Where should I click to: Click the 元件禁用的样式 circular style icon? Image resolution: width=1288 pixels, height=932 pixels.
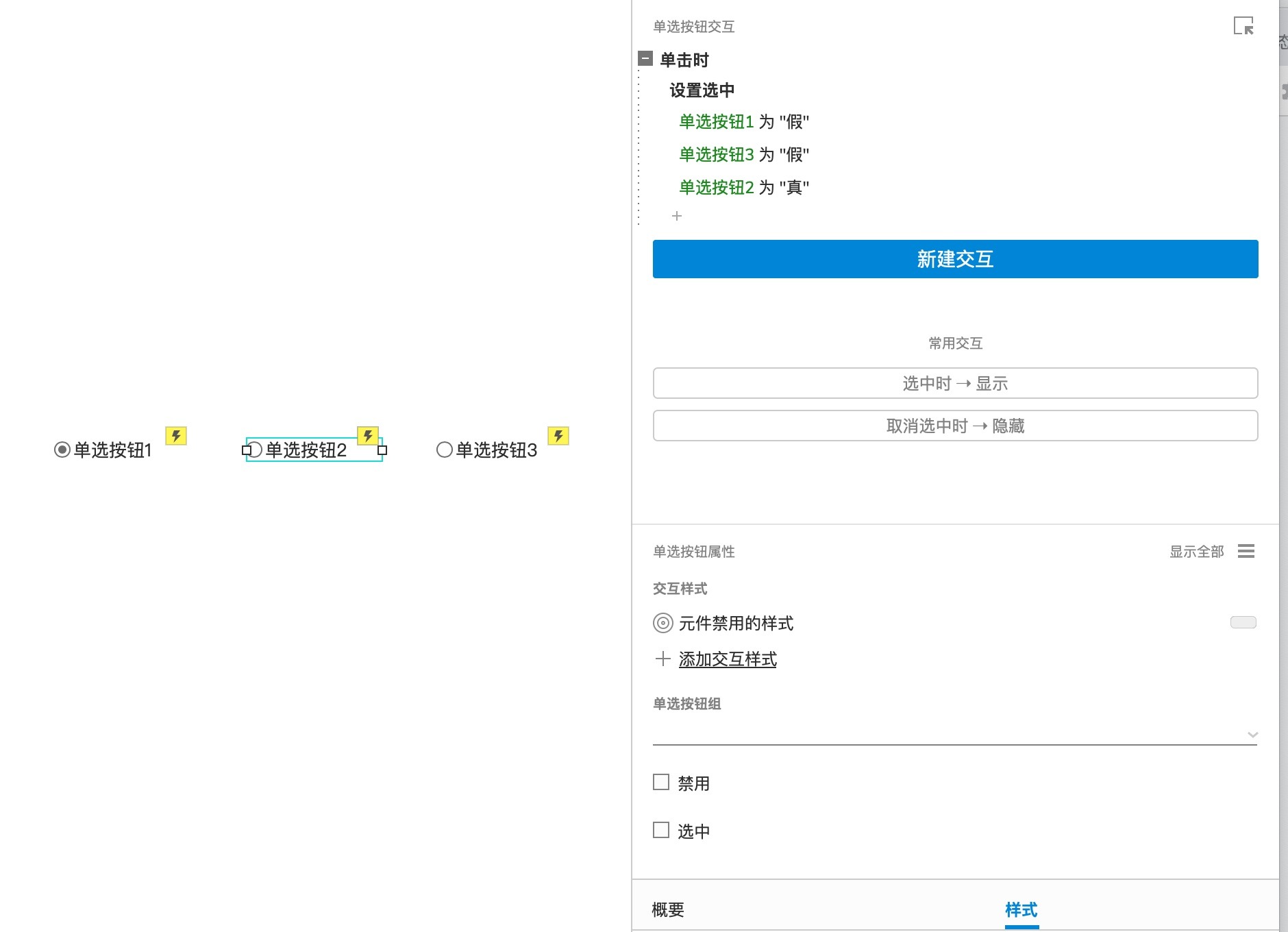pyautogui.click(x=662, y=623)
